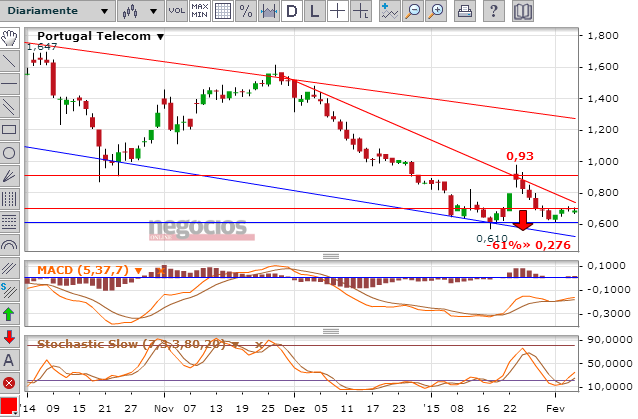
Task: Select the triple parallel lines tool
Action: tap(9, 268)
